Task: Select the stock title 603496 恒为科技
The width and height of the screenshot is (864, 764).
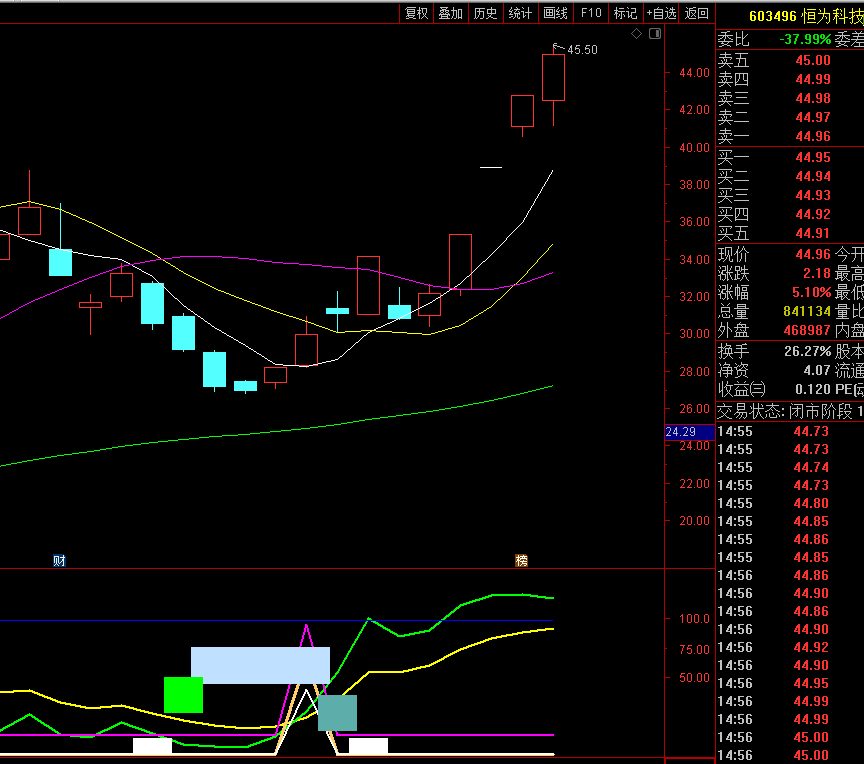Action: [x=806, y=16]
